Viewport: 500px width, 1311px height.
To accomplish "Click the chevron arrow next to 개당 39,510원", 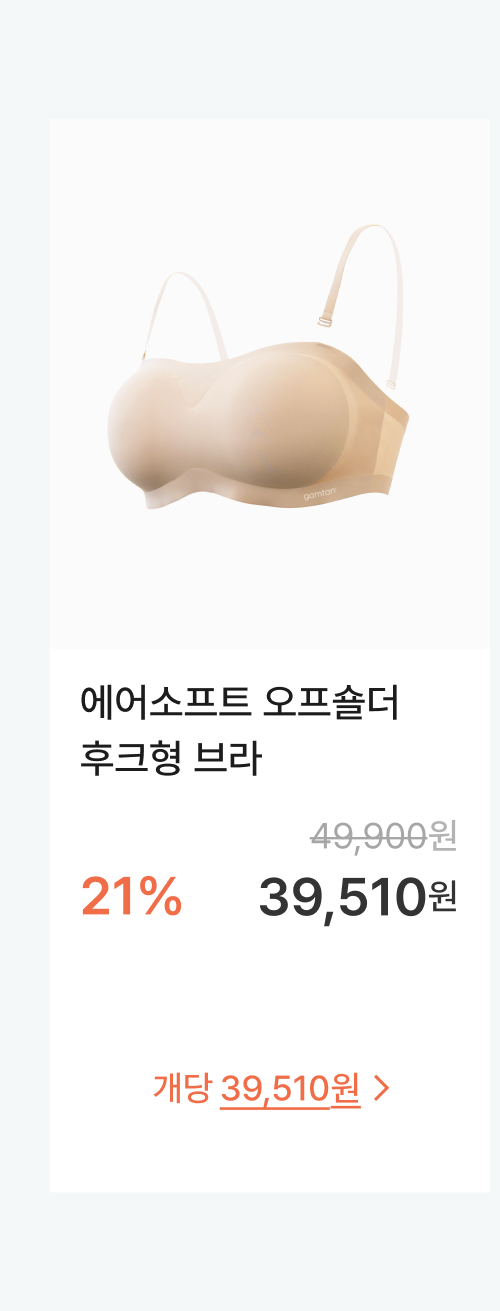I will click(x=380, y=1088).
